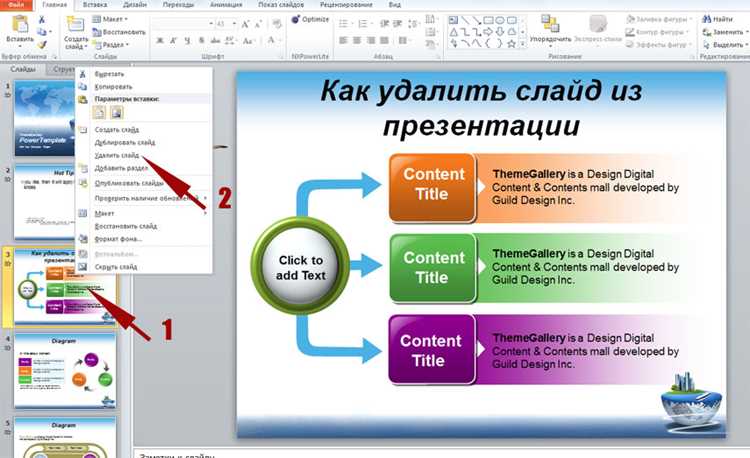
Task: Click the clear formatting icon
Action: pos(276,24)
